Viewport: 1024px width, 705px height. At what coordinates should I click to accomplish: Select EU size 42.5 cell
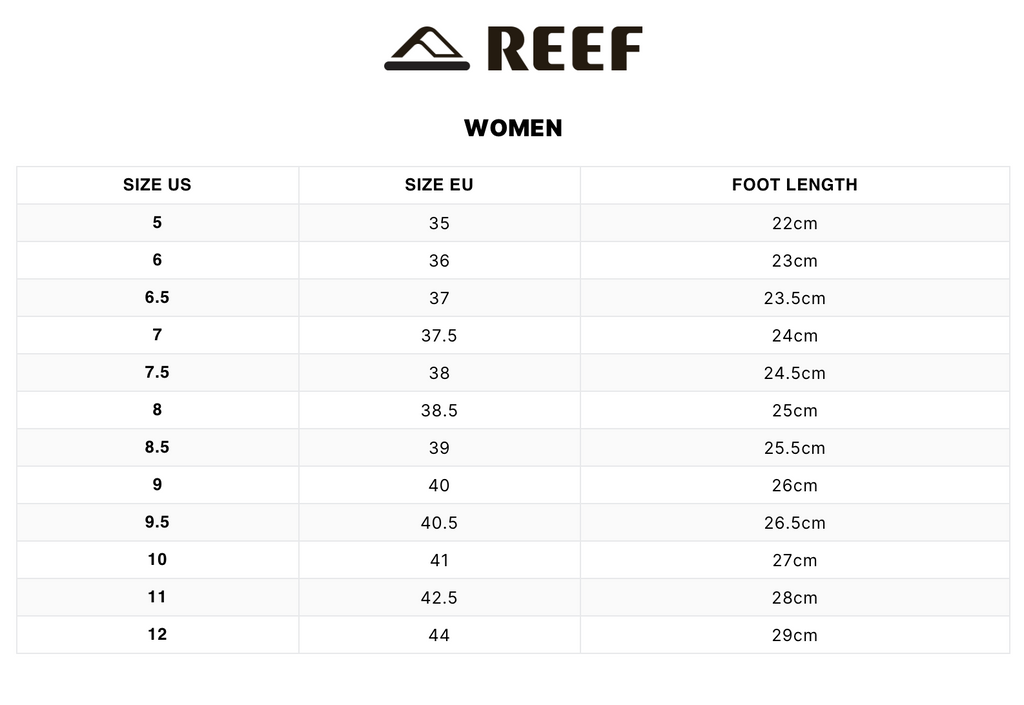pyautogui.click(x=439, y=598)
